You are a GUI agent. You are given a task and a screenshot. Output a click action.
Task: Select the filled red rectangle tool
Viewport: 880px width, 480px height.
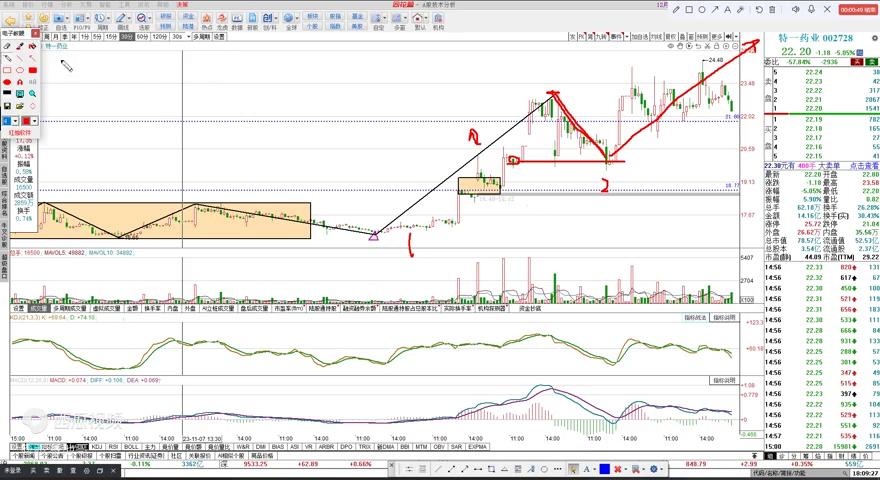tap(33, 70)
